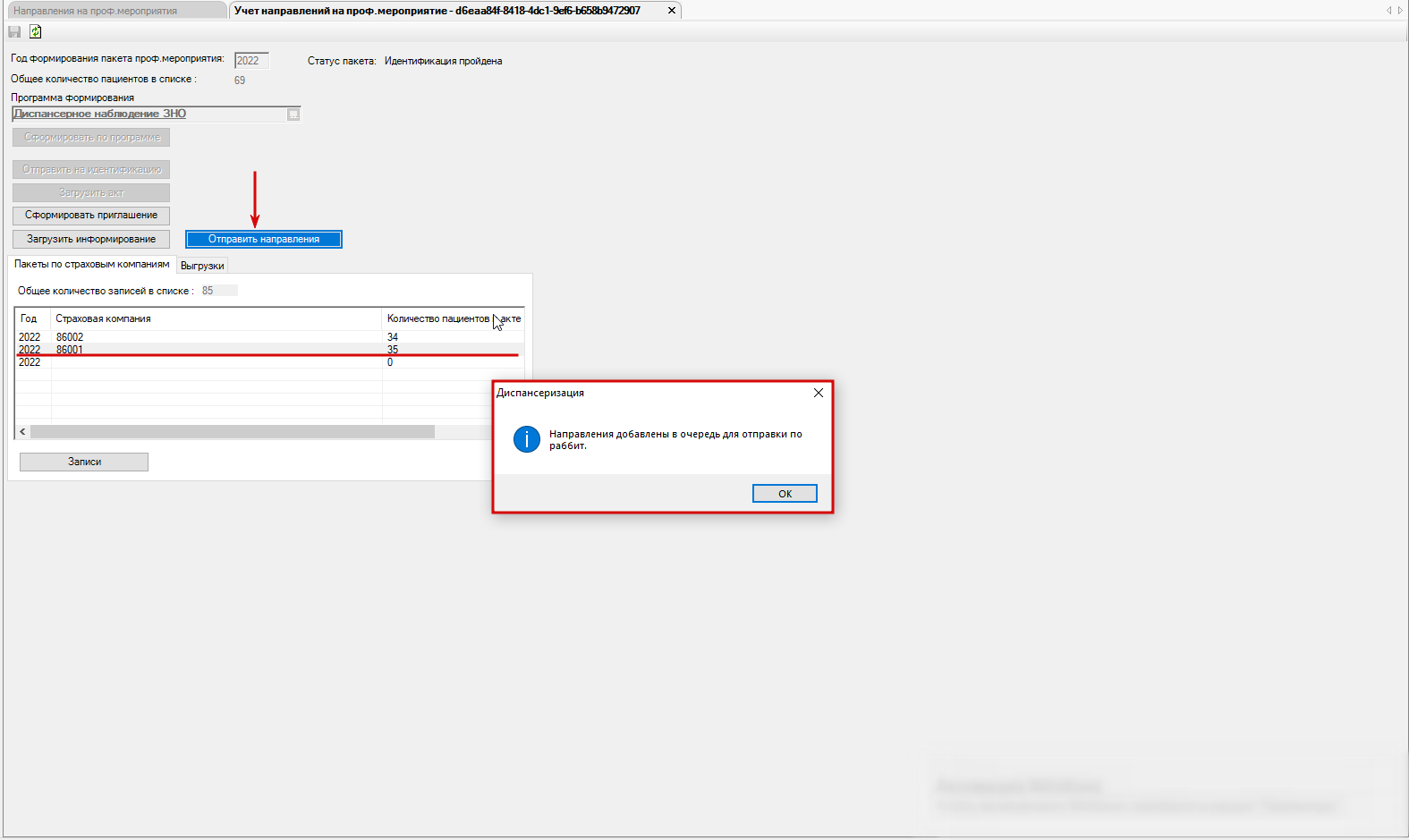Sort by the Год column header
The image size is (1409, 840).
coord(33,318)
